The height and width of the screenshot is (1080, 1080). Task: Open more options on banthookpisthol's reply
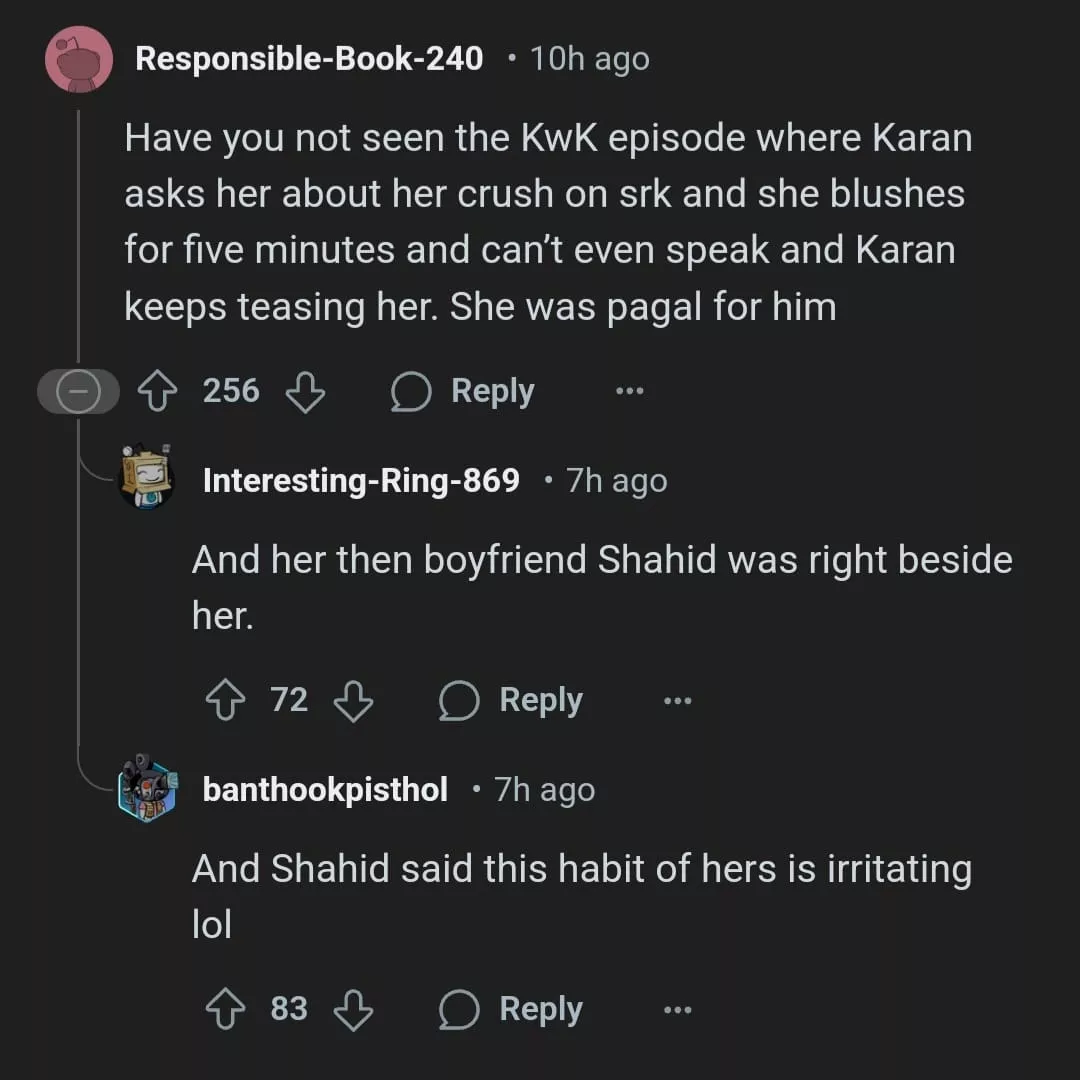coord(678,1010)
